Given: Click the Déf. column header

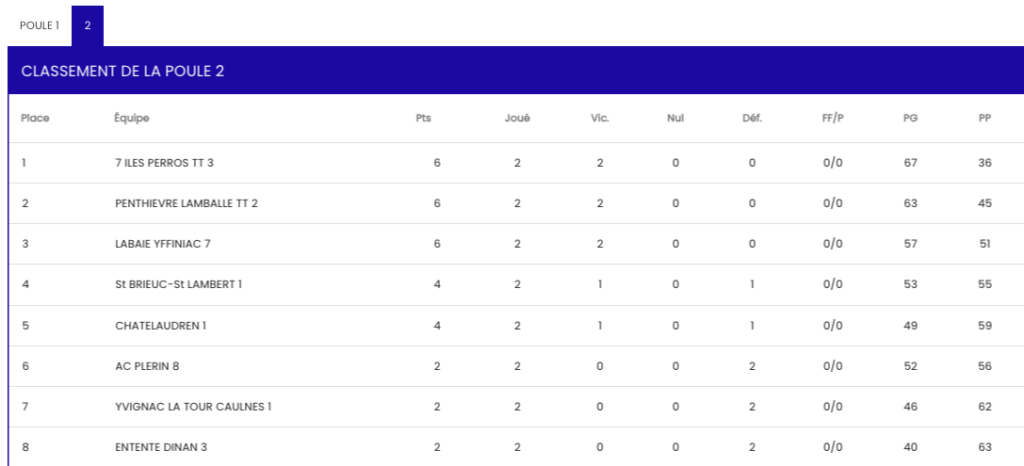Looking at the screenshot, I should pos(752,118).
